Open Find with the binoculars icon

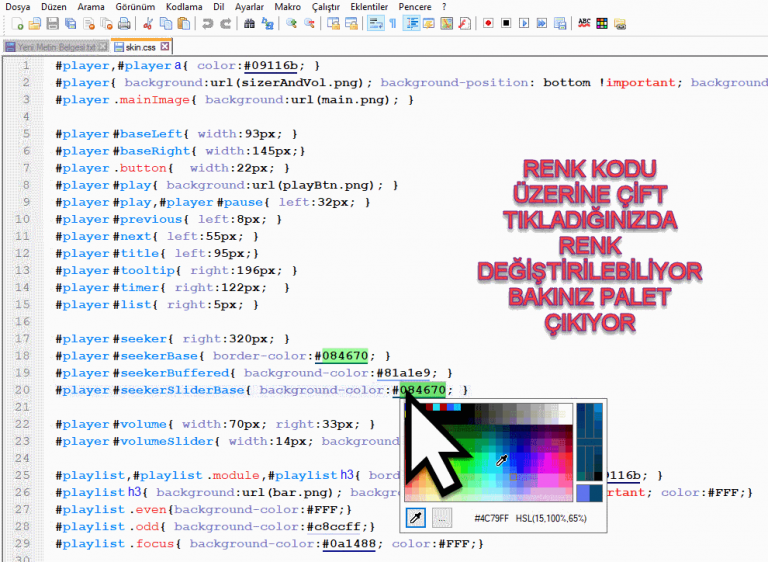click(x=249, y=23)
